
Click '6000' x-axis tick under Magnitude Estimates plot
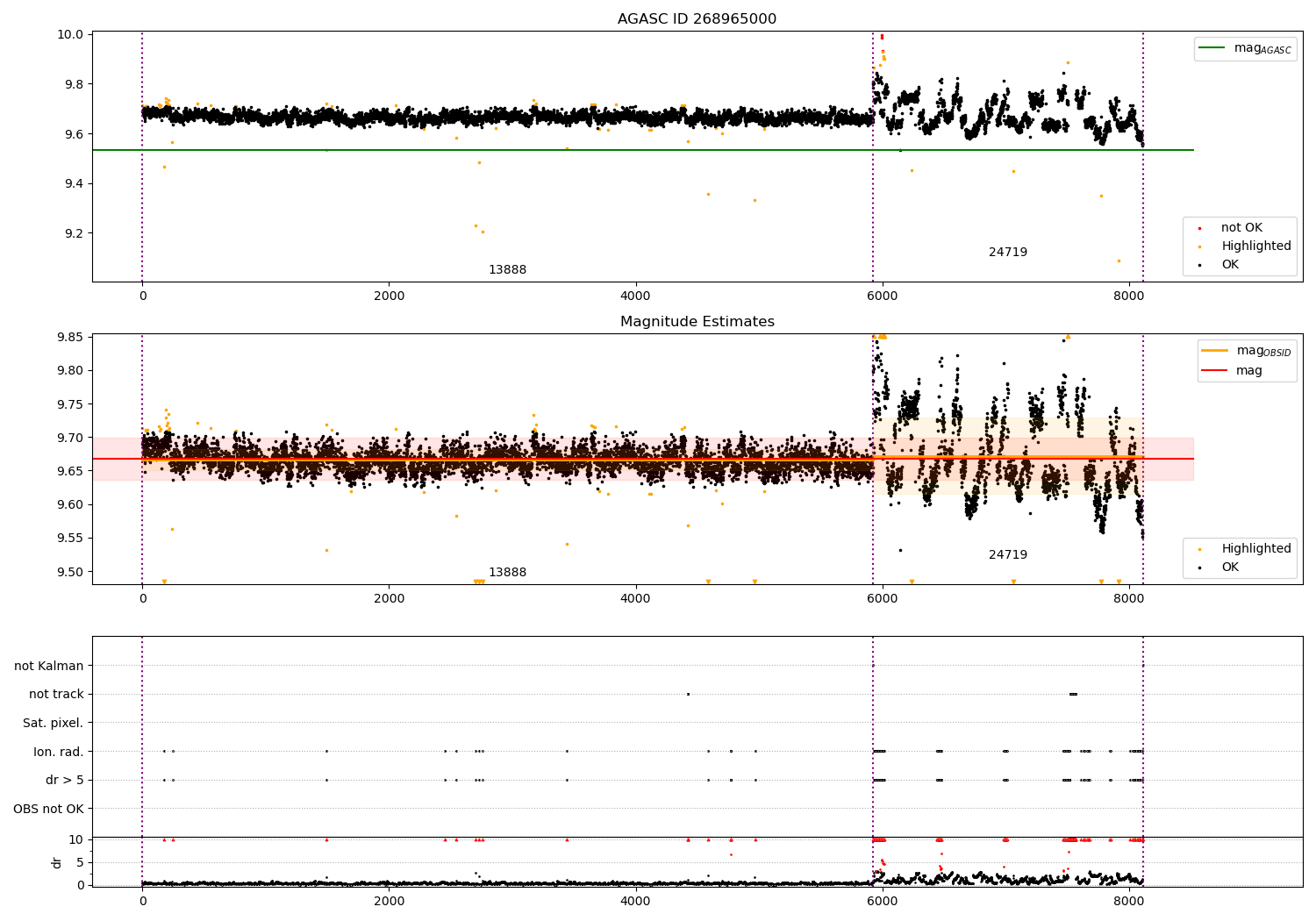click(x=882, y=599)
